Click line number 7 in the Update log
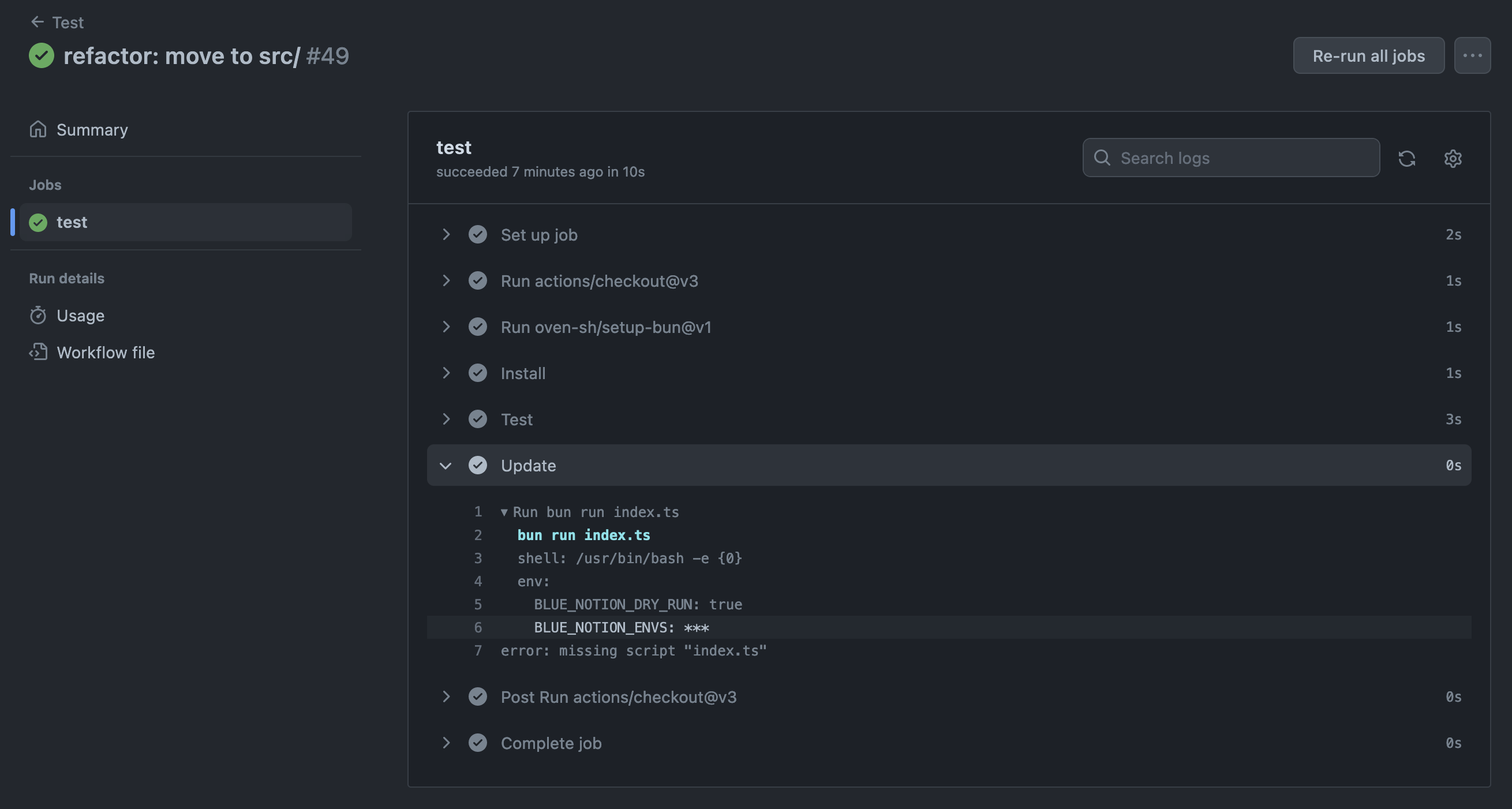Screen dimensions: 1512x809 (478, 650)
